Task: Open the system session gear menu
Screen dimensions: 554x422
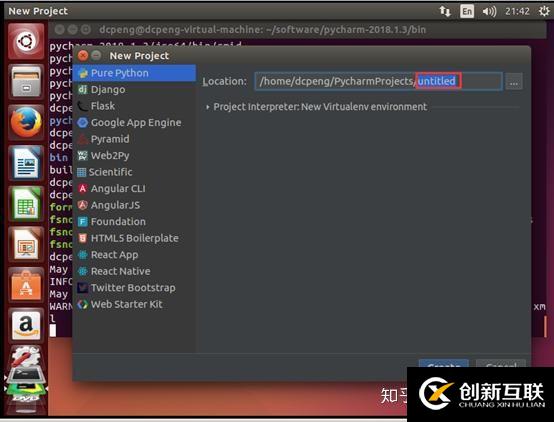Action: [544, 11]
